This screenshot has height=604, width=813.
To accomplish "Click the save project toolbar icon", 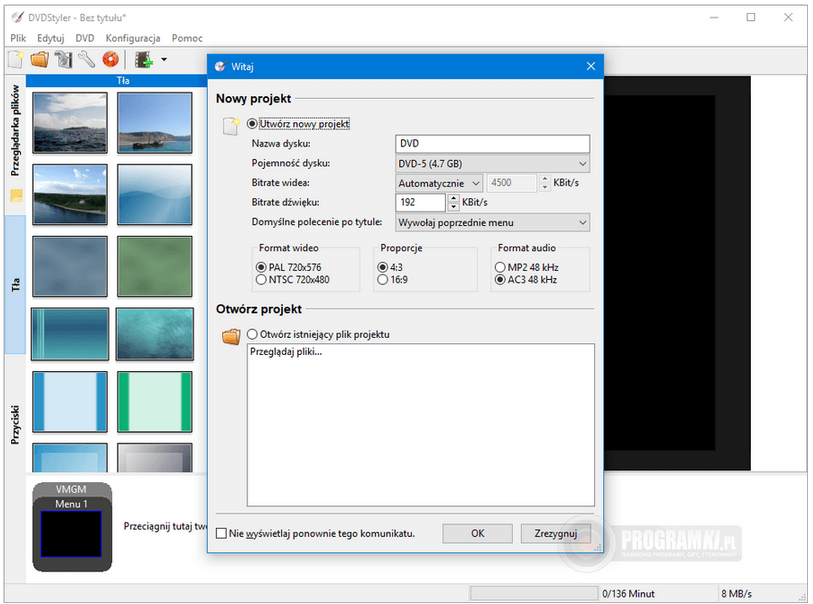I will coord(63,60).
